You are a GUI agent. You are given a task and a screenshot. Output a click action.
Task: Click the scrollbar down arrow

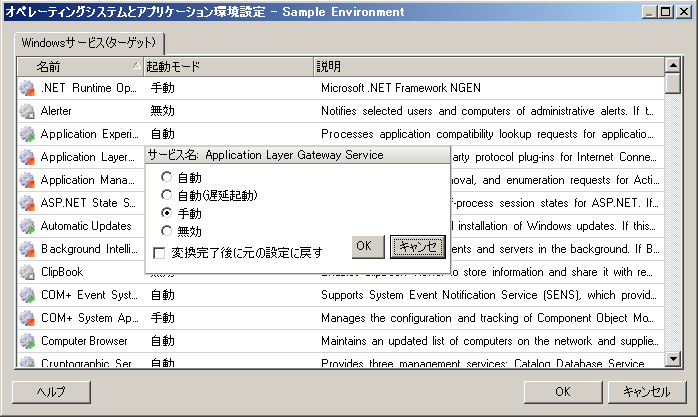click(x=673, y=362)
